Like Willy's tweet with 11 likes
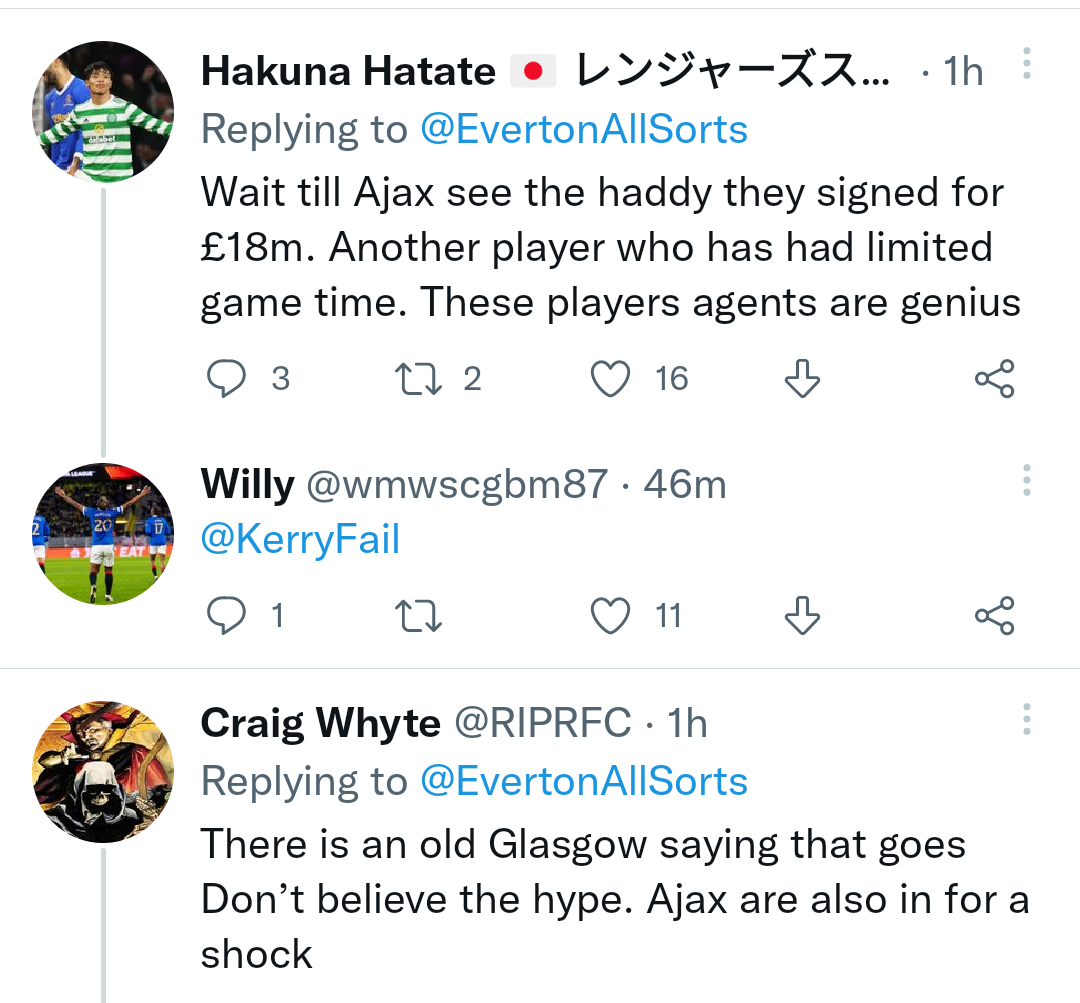The height and width of the screenshot is (1003, 1080). [x=611, y=616]
